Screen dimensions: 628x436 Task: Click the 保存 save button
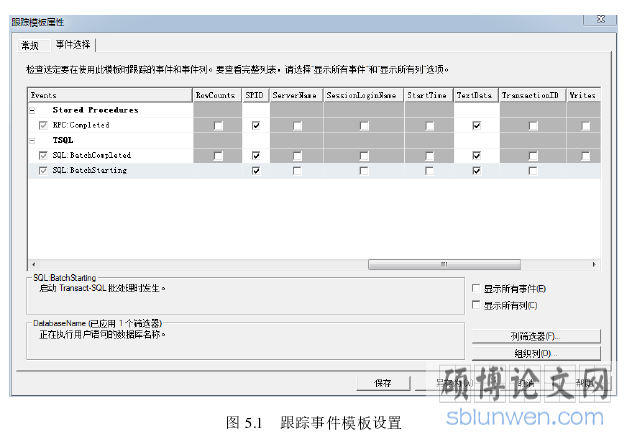[383, 383]
